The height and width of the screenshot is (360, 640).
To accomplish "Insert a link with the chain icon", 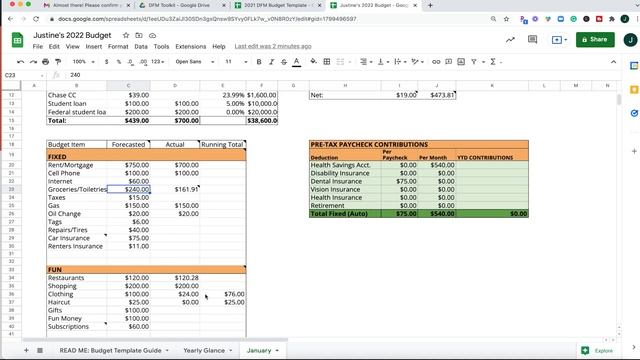I will pos(436,62).
